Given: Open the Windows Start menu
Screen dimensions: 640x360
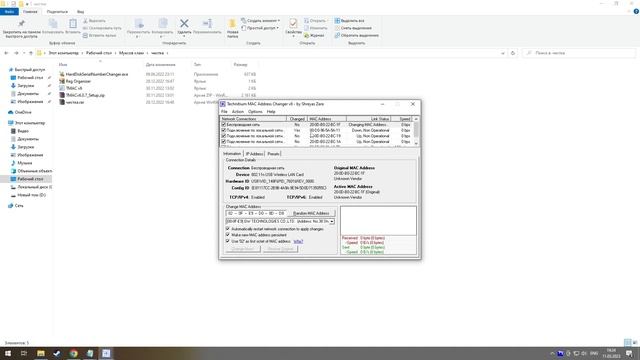Looking at the screenshot, I should coord(8,353).
